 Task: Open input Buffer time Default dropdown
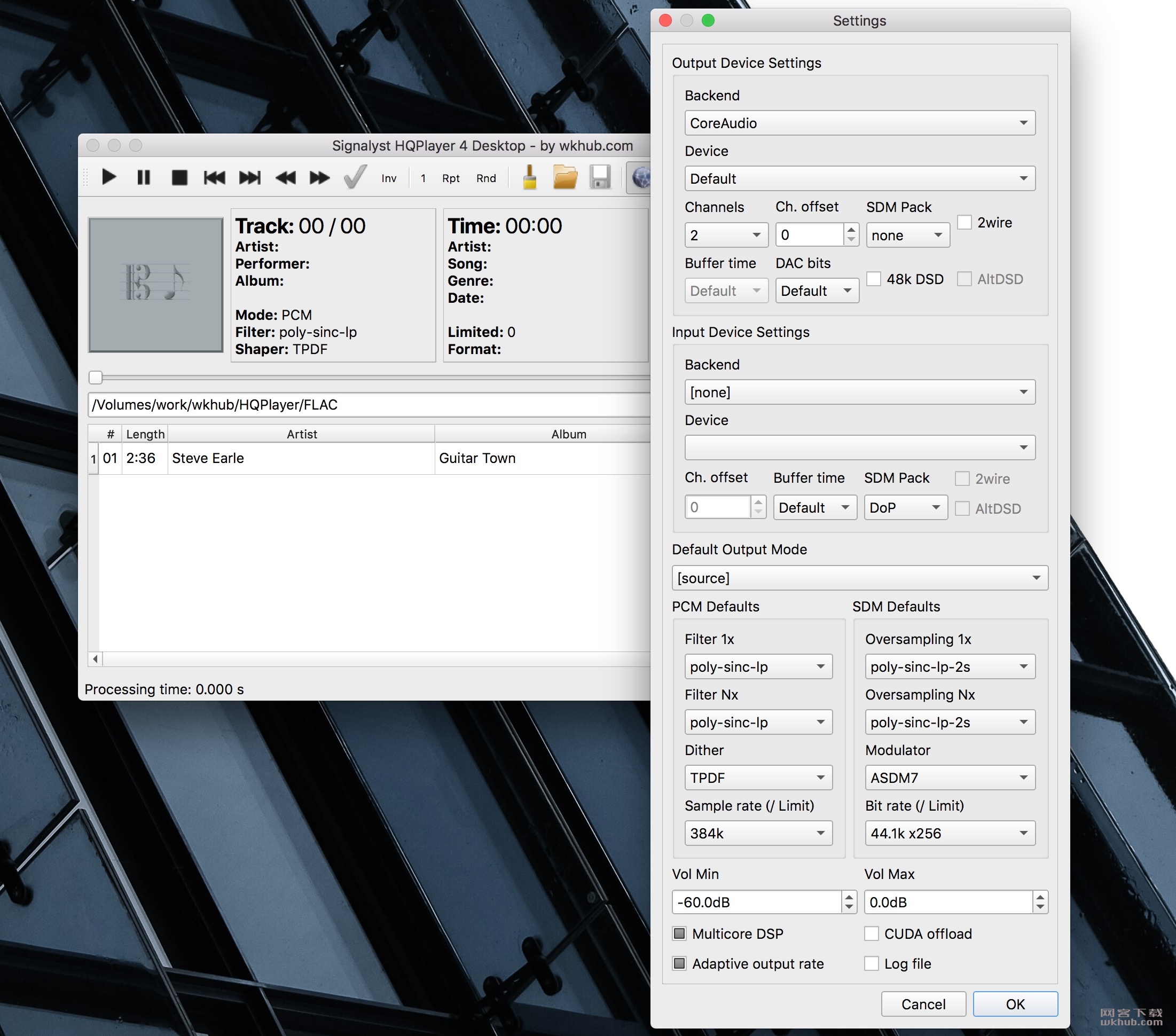click(x=814, y=507)
